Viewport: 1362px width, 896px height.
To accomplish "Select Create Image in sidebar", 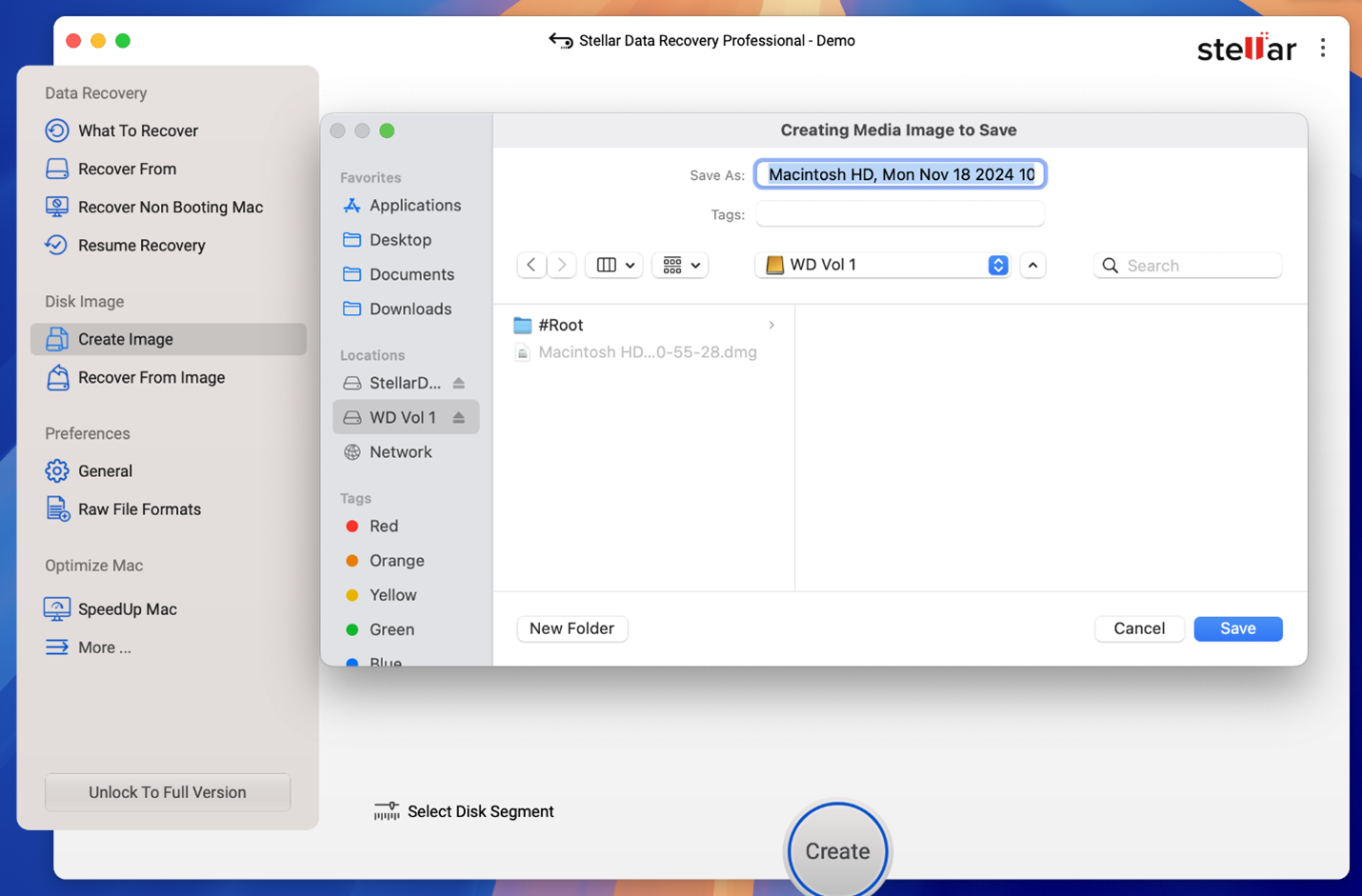I will (x=169, y=339).
